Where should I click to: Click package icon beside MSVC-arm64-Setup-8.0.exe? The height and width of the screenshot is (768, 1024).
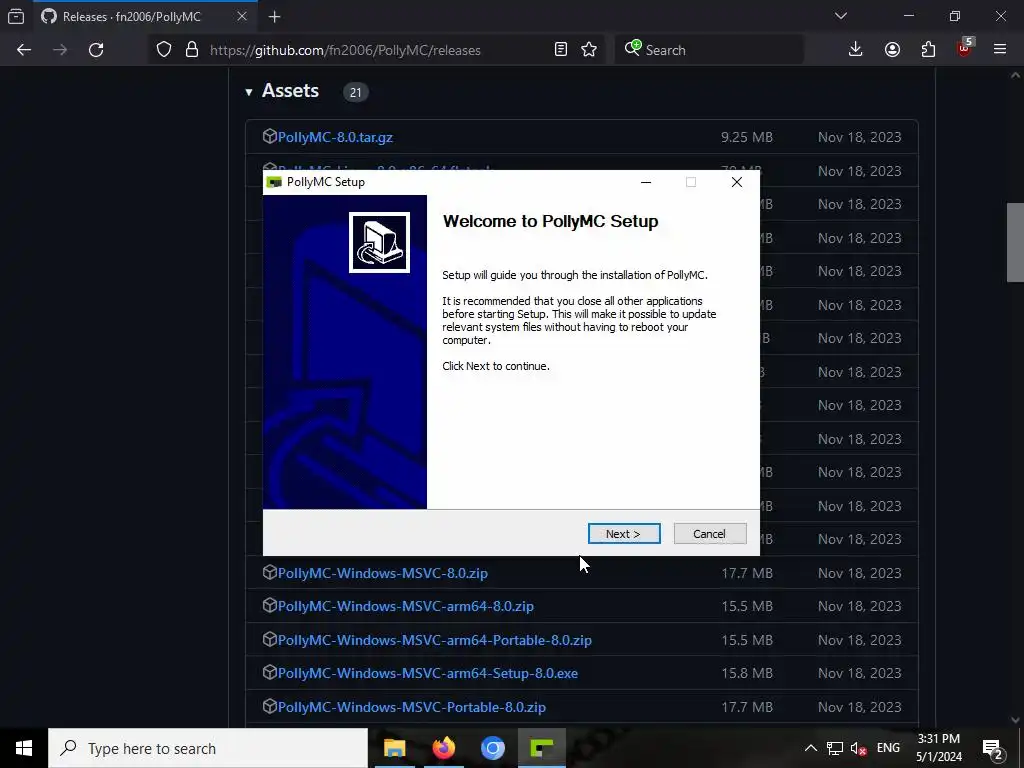(270, 672)
